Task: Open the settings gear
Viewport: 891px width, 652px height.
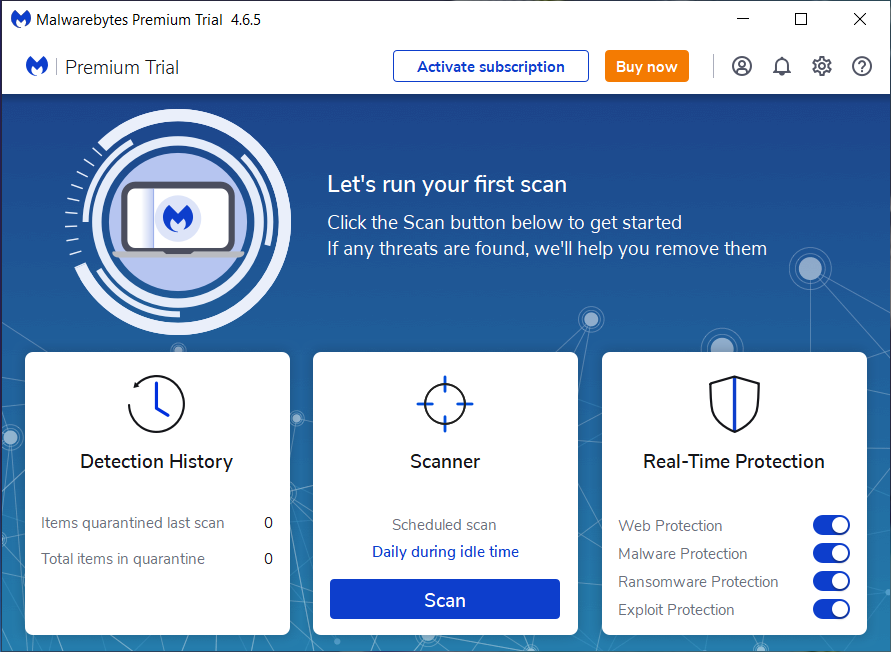Action: point(822,67)
